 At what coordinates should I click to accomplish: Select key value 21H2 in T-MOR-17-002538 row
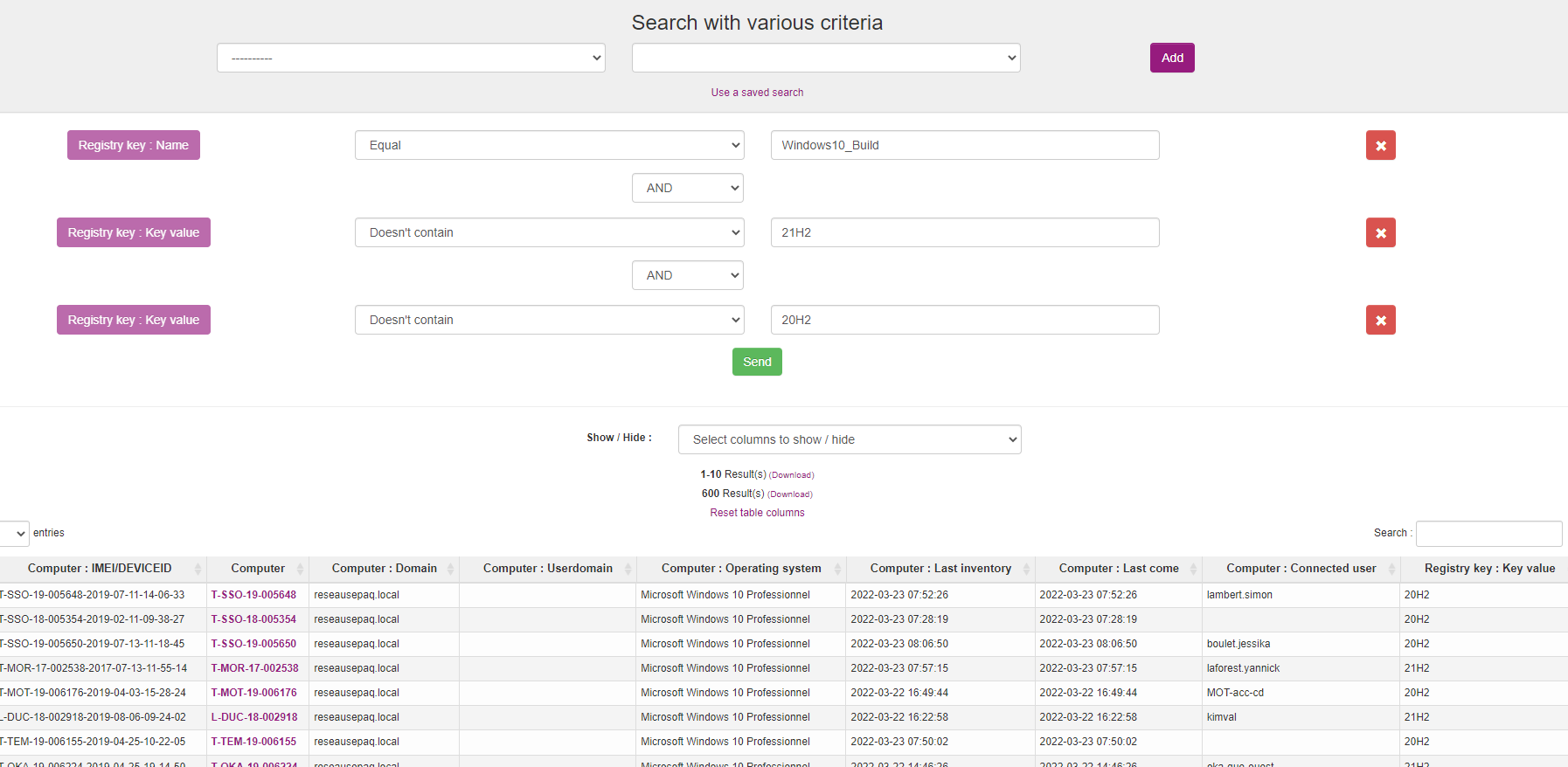coord(1483,668)
